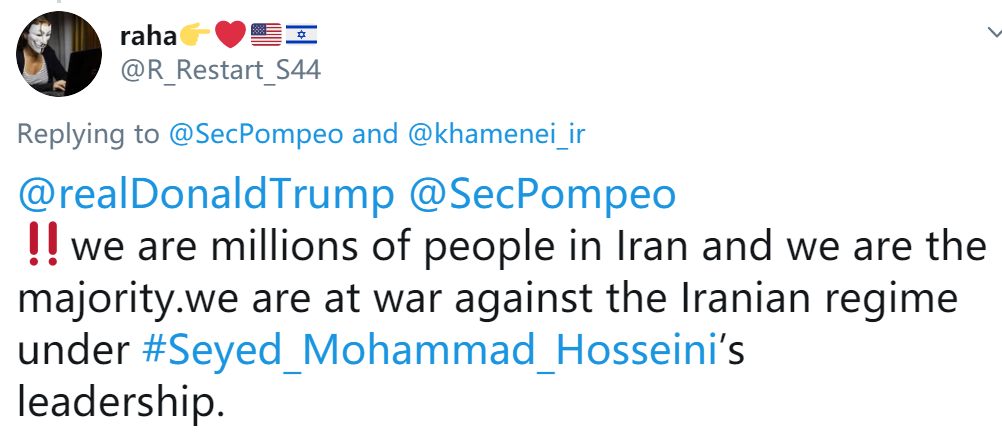1002x433 pixels.
Task: Click the United States flag emoji
Action: pos(266,36)
